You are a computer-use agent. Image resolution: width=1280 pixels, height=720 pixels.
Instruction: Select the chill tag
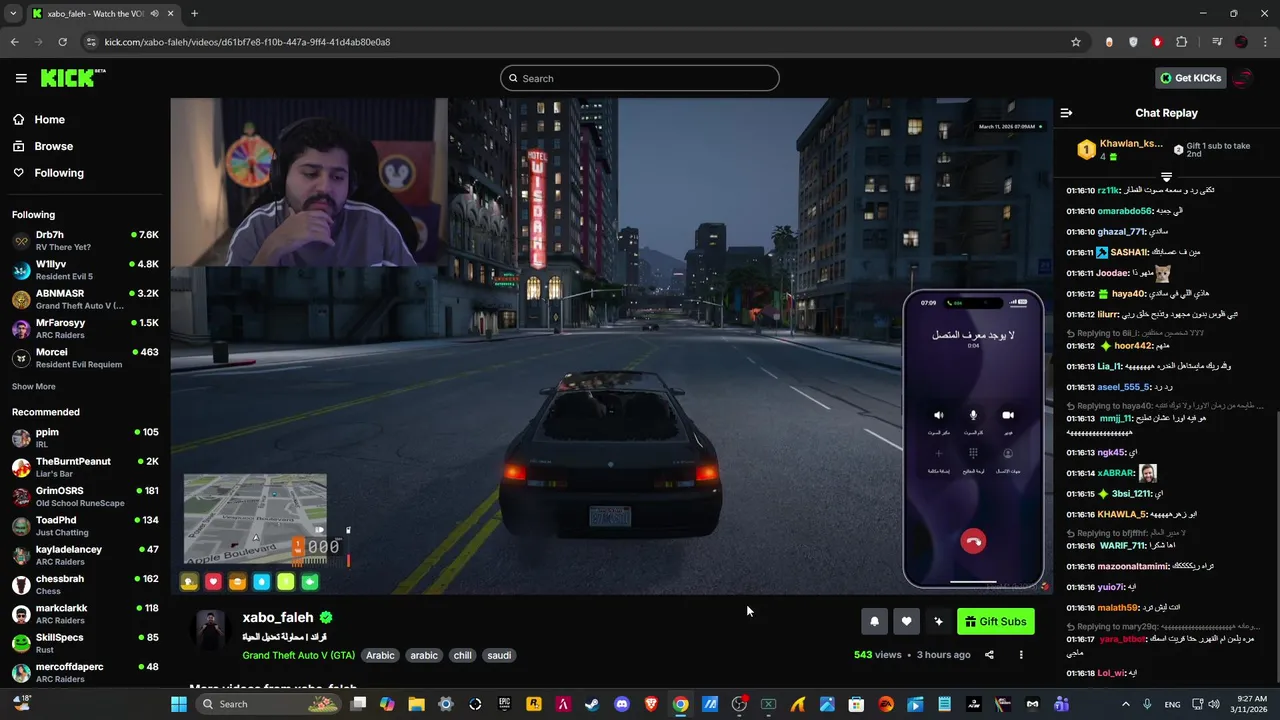pyautogui.click(x=462, y=656)
